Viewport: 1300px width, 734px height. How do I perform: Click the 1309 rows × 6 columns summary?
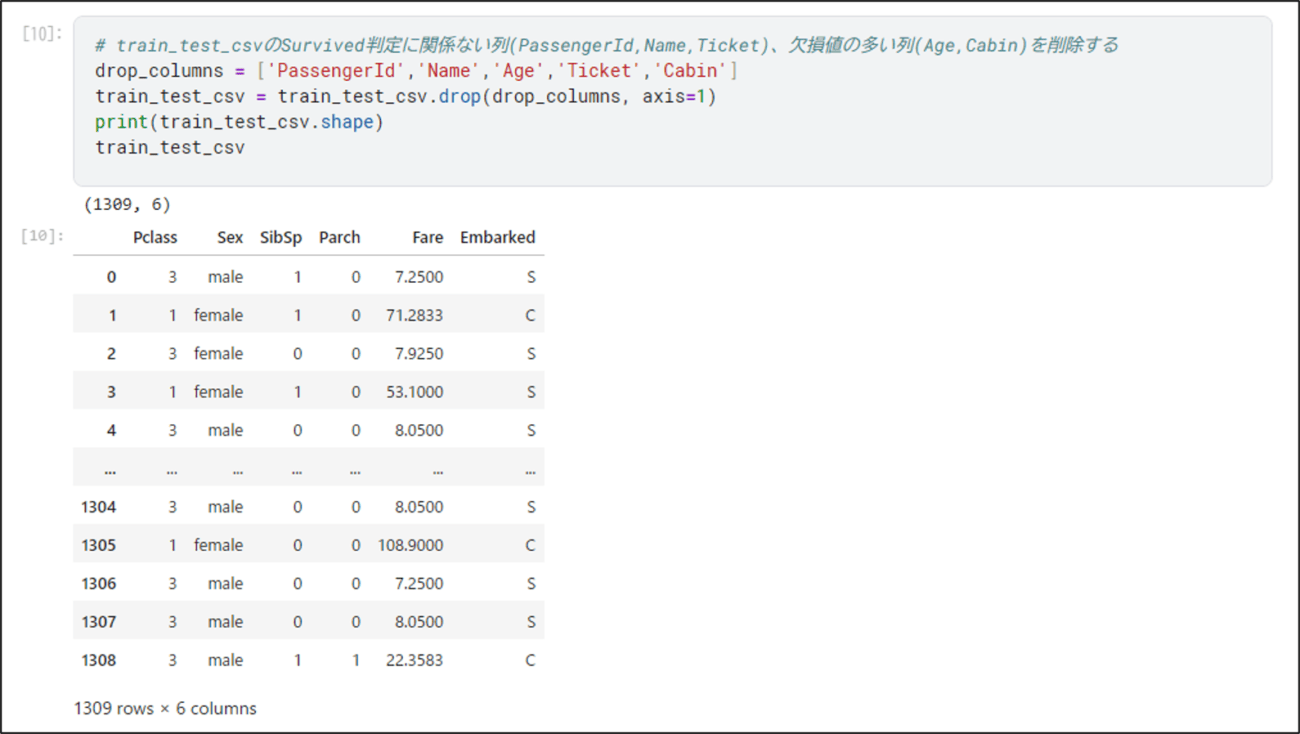(165, 708)
